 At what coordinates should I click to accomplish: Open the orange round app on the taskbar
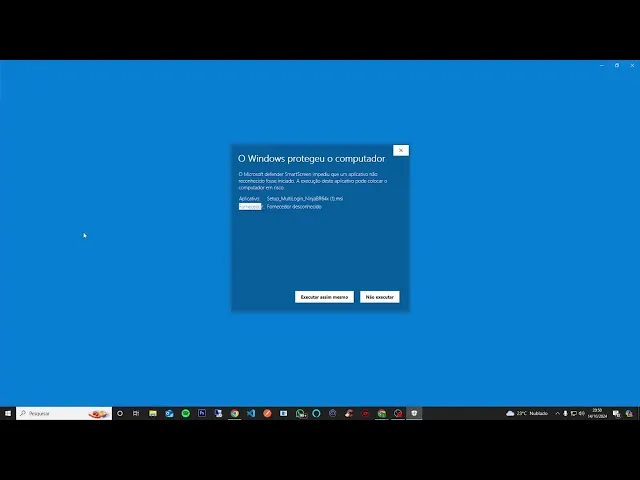[267, 413]
